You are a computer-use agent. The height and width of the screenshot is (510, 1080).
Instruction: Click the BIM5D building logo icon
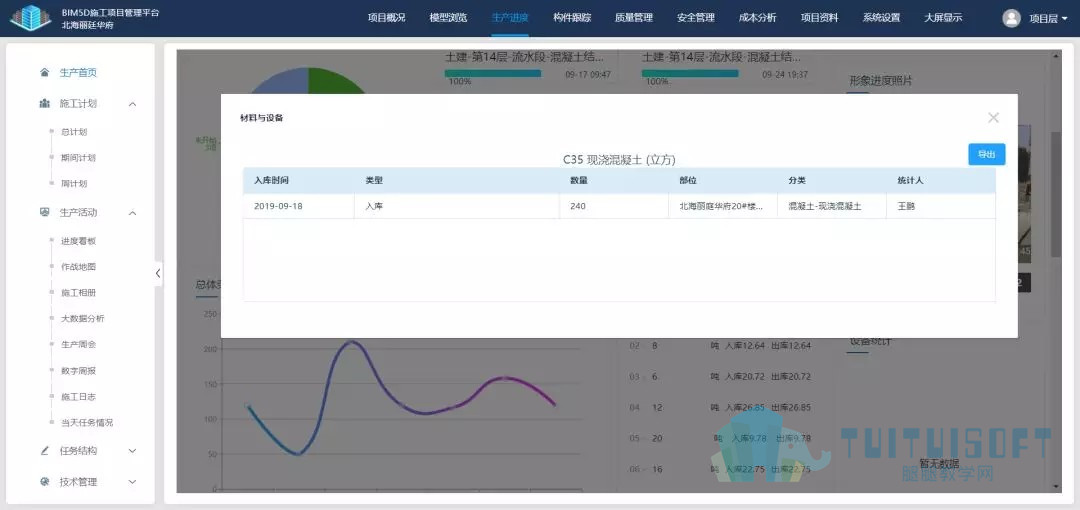pyautogui.click(x=29, y=18)
